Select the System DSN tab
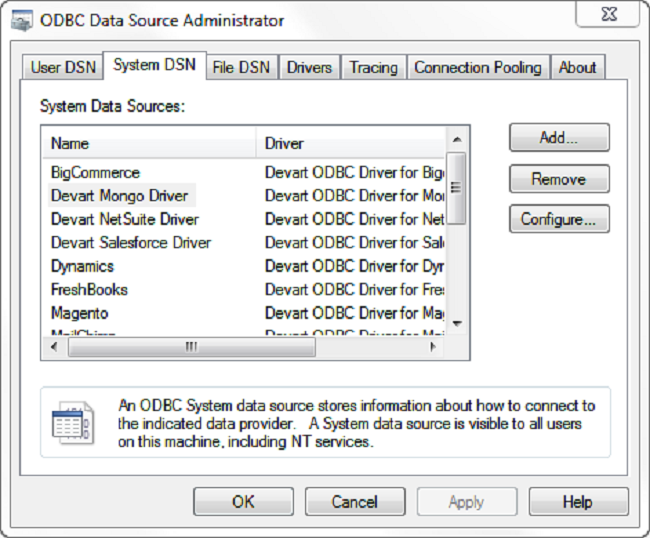The width and height of the screenshot is (650, 538). point(154,65)
